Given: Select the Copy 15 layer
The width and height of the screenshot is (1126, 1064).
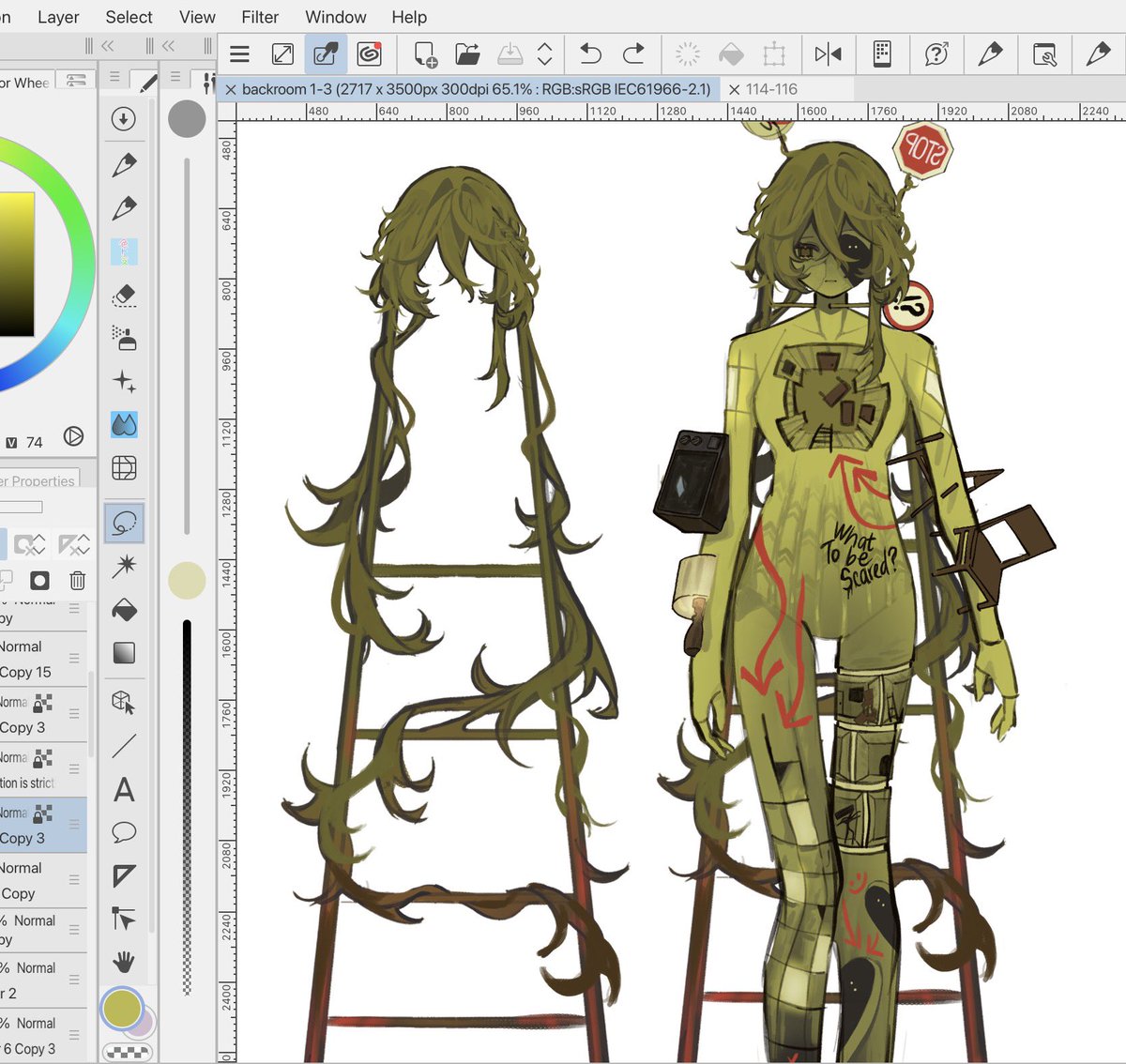Looking at the screenshot, I should point(43,659).
